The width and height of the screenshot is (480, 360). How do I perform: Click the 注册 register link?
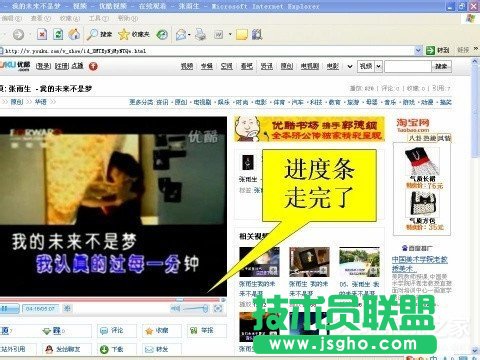(x=62, y=66)
